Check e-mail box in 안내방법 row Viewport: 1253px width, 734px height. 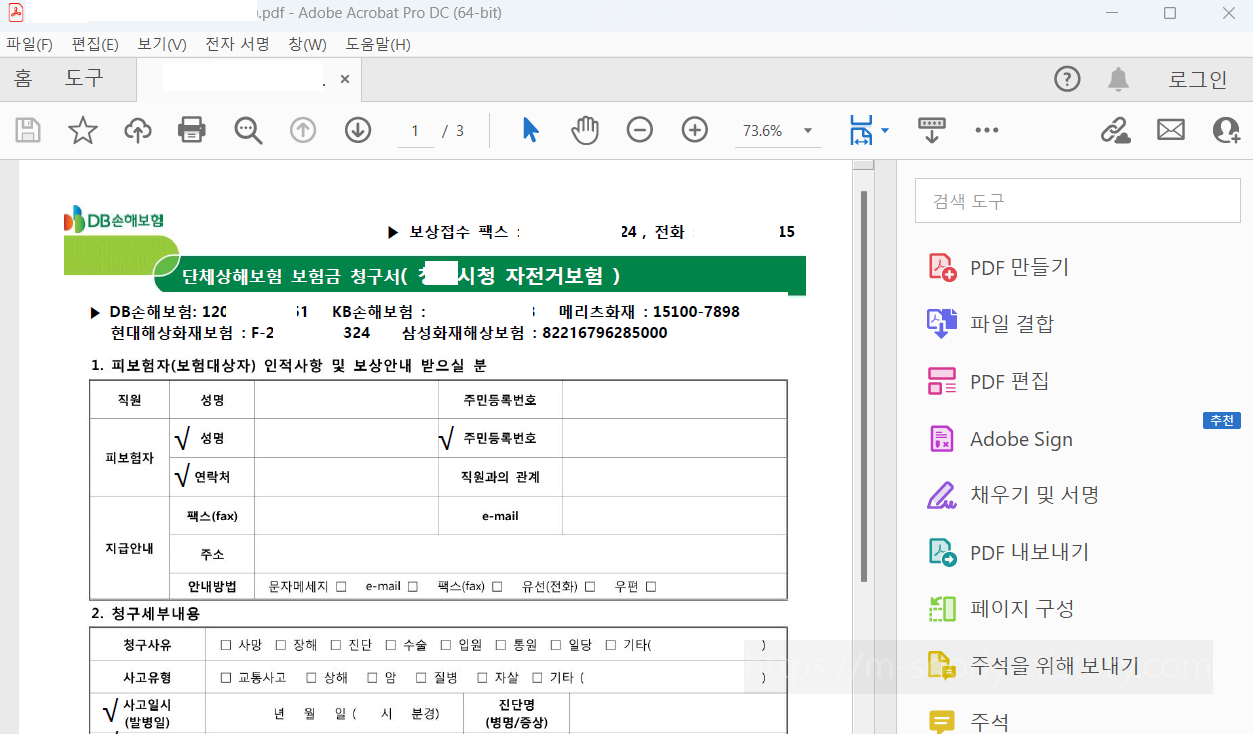(412, 587)
